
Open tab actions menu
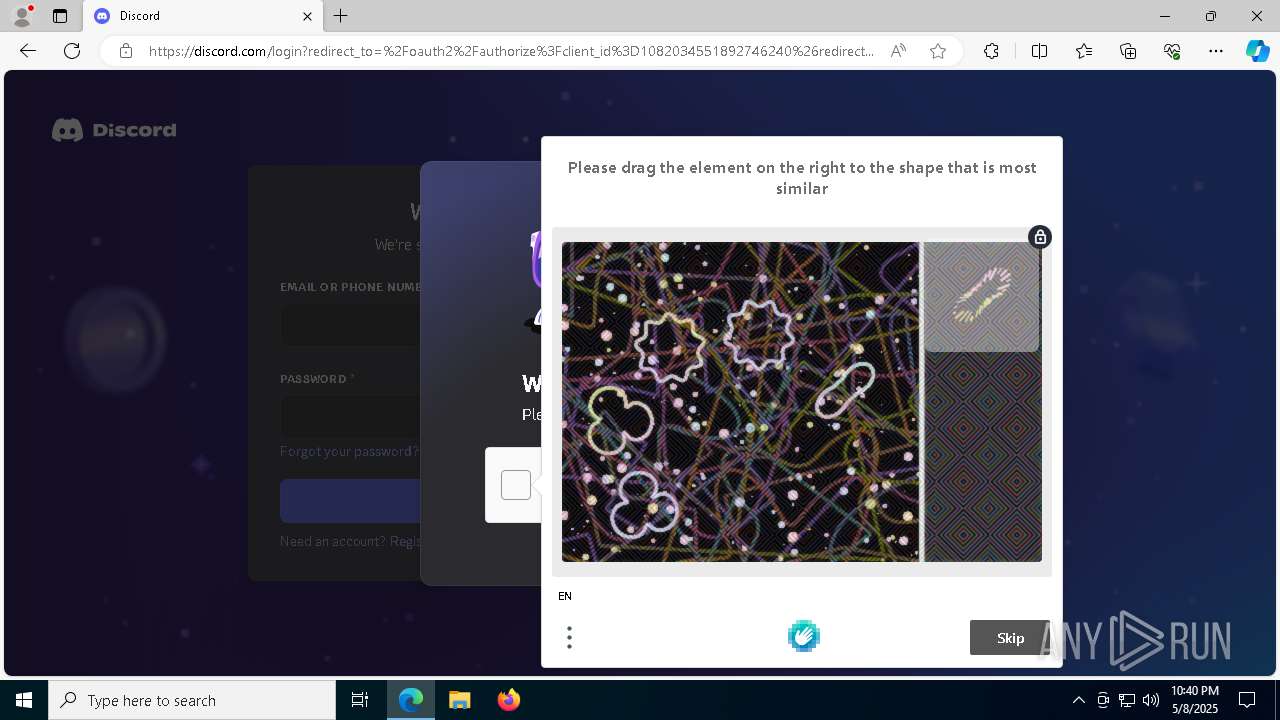click(x=60, y=16)
